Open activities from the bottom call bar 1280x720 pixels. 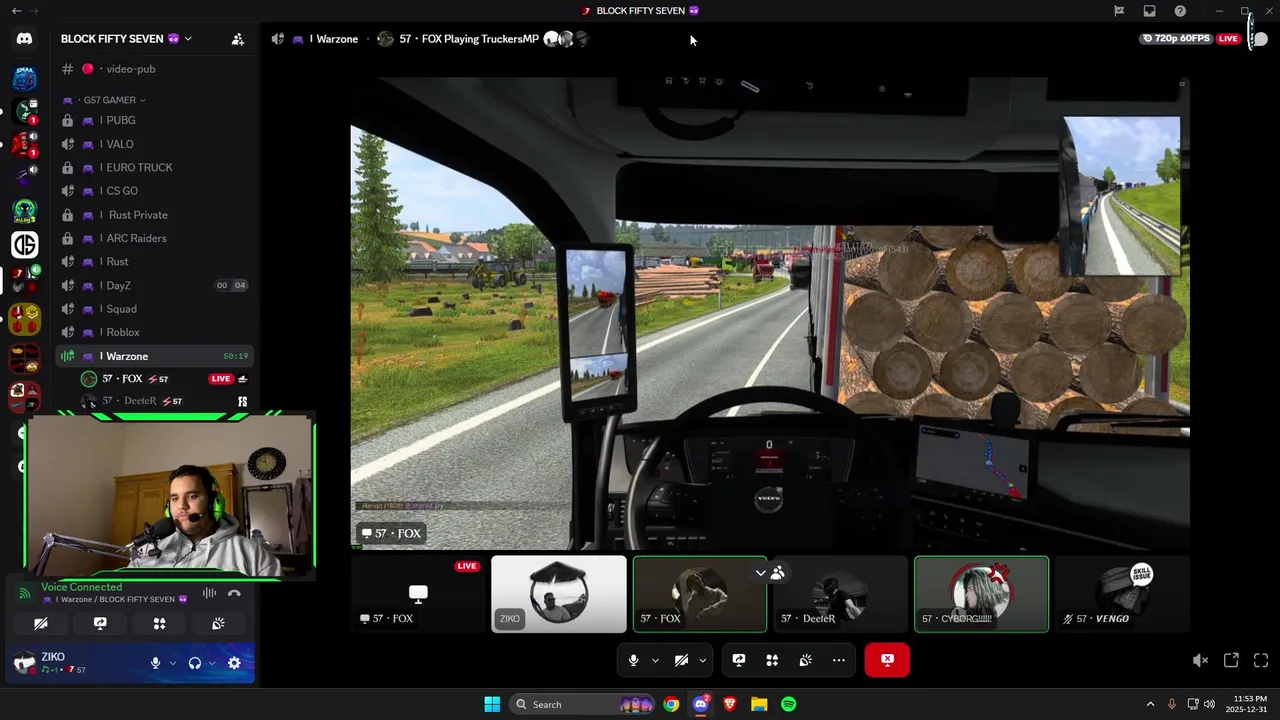pyautogui.click(x=772, y=660)
